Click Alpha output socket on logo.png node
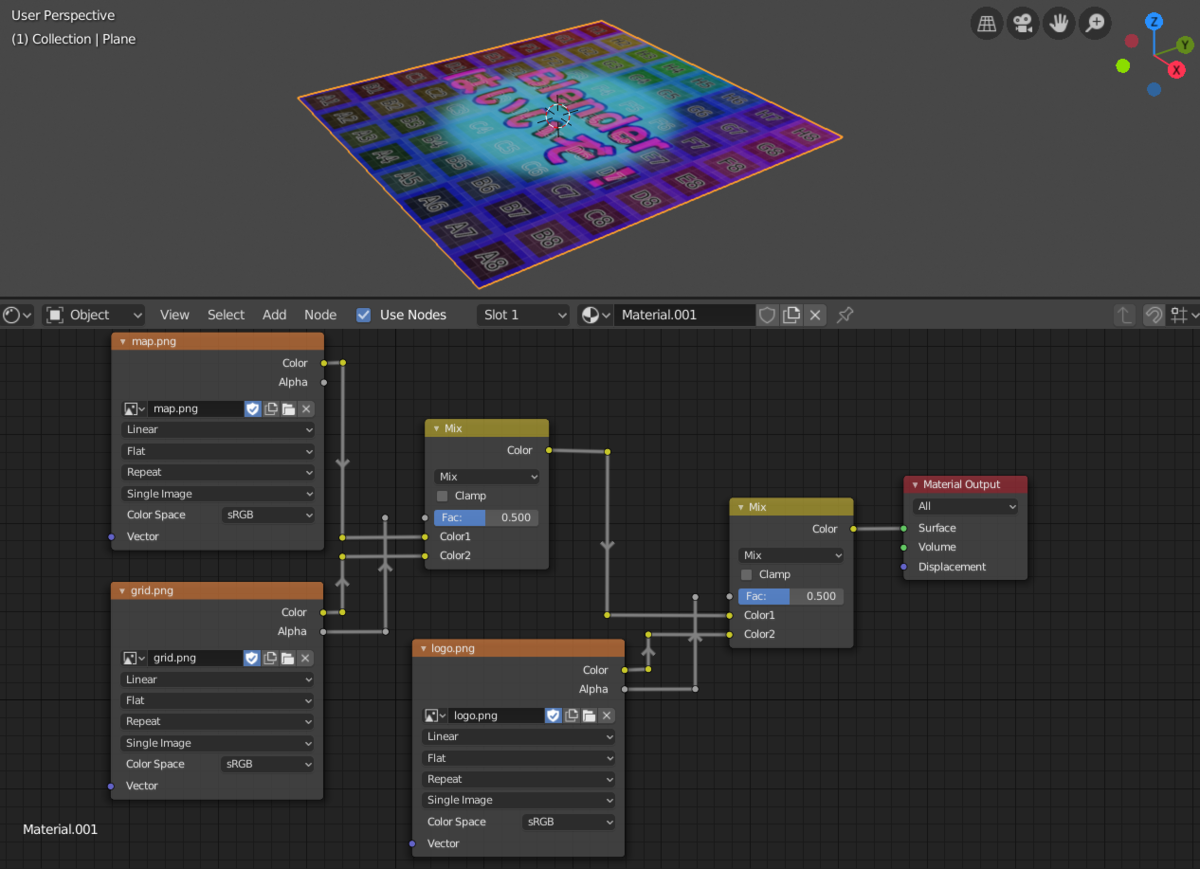The height and width of the screenshot is (869, 1200). tap(625, 689)
